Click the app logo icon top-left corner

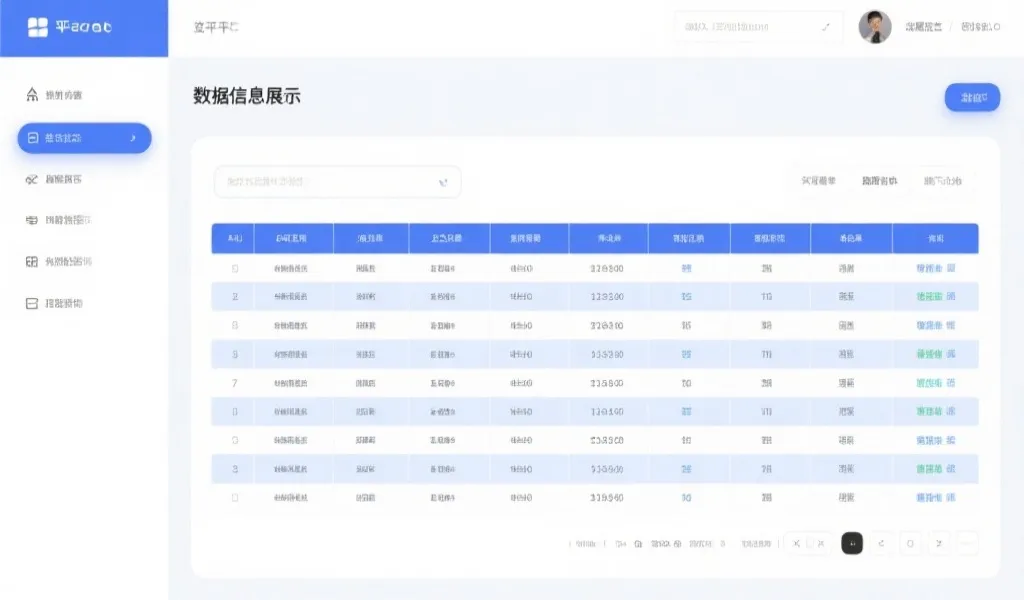coord(37,28)
